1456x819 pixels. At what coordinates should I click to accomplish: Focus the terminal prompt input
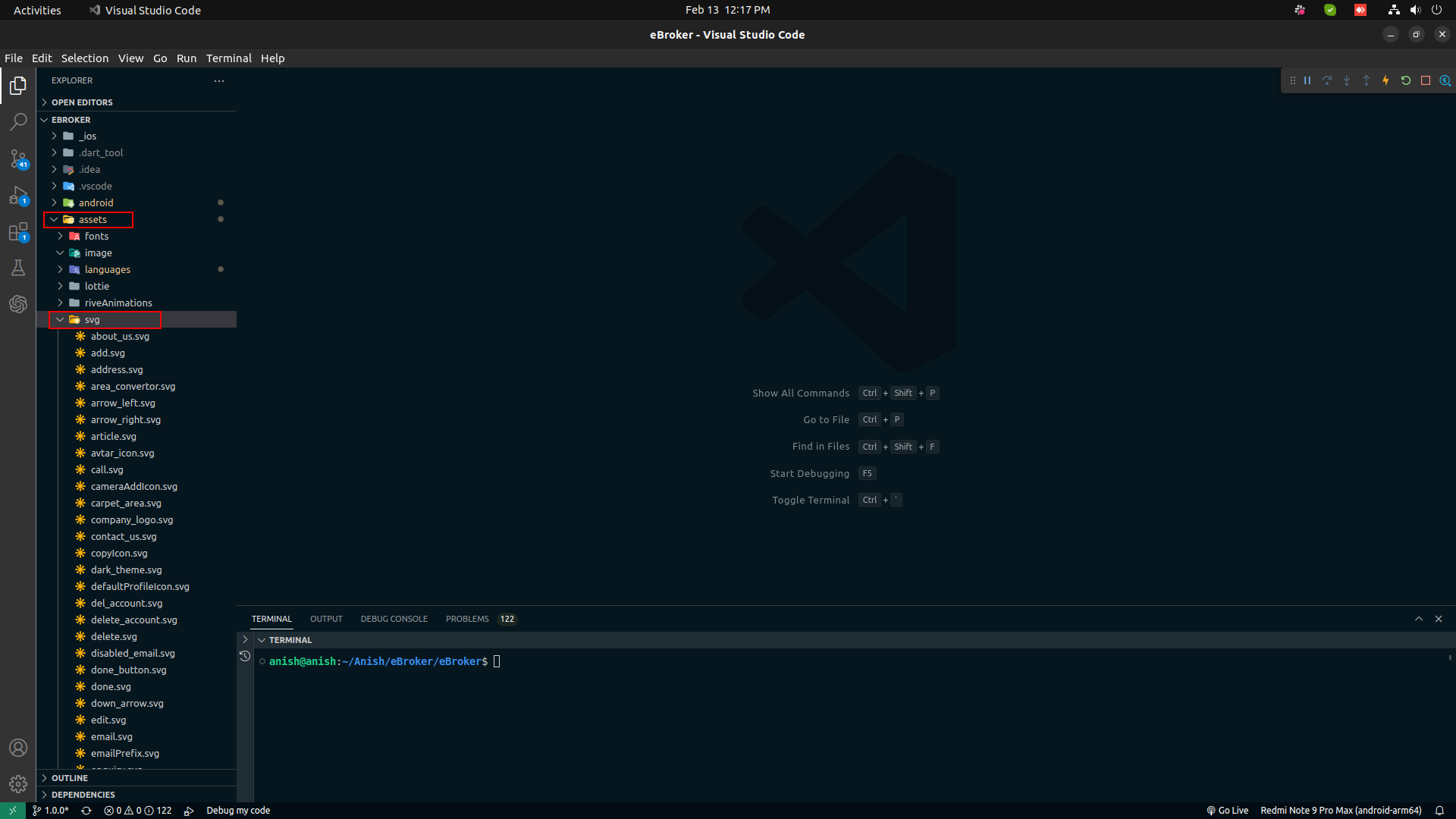(x=497, y=661)
